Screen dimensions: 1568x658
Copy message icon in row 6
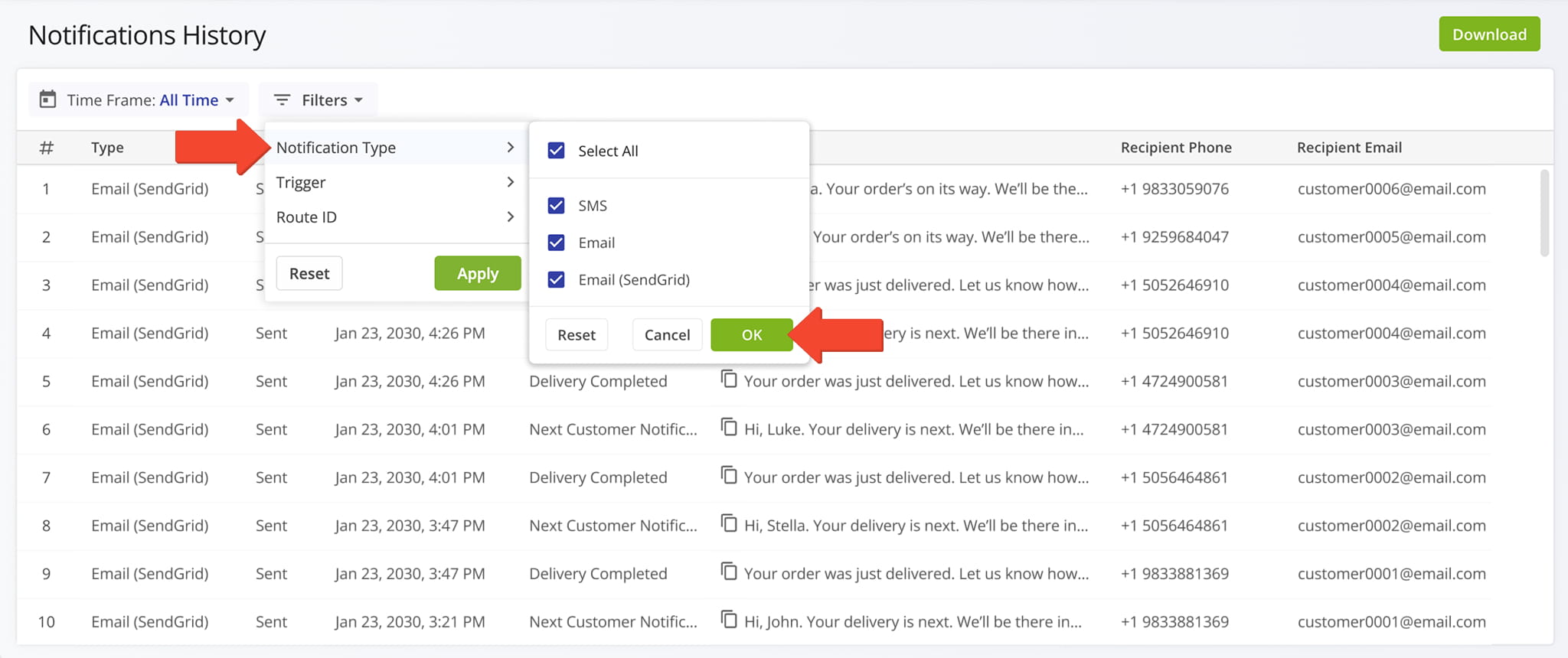[729, 427]
